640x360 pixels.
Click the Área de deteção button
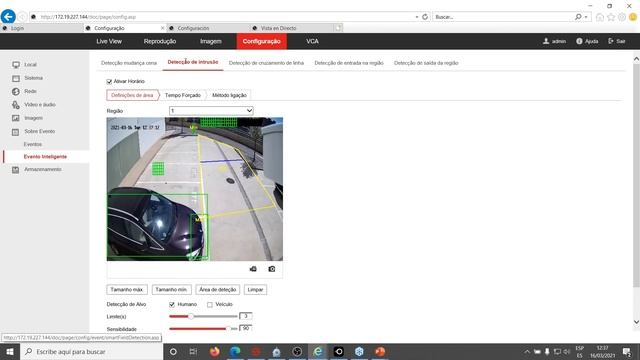click(x=218, y=289)
